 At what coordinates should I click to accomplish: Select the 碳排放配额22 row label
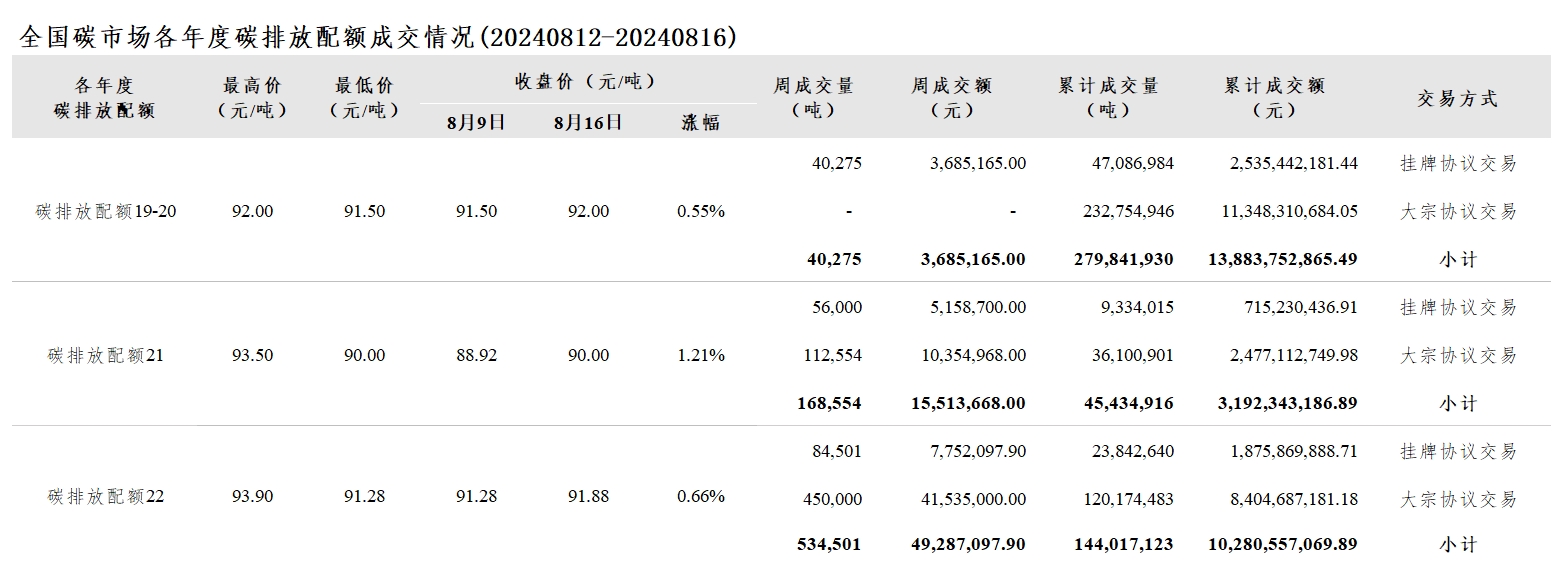pyautogui.click(x=106, y=496)
